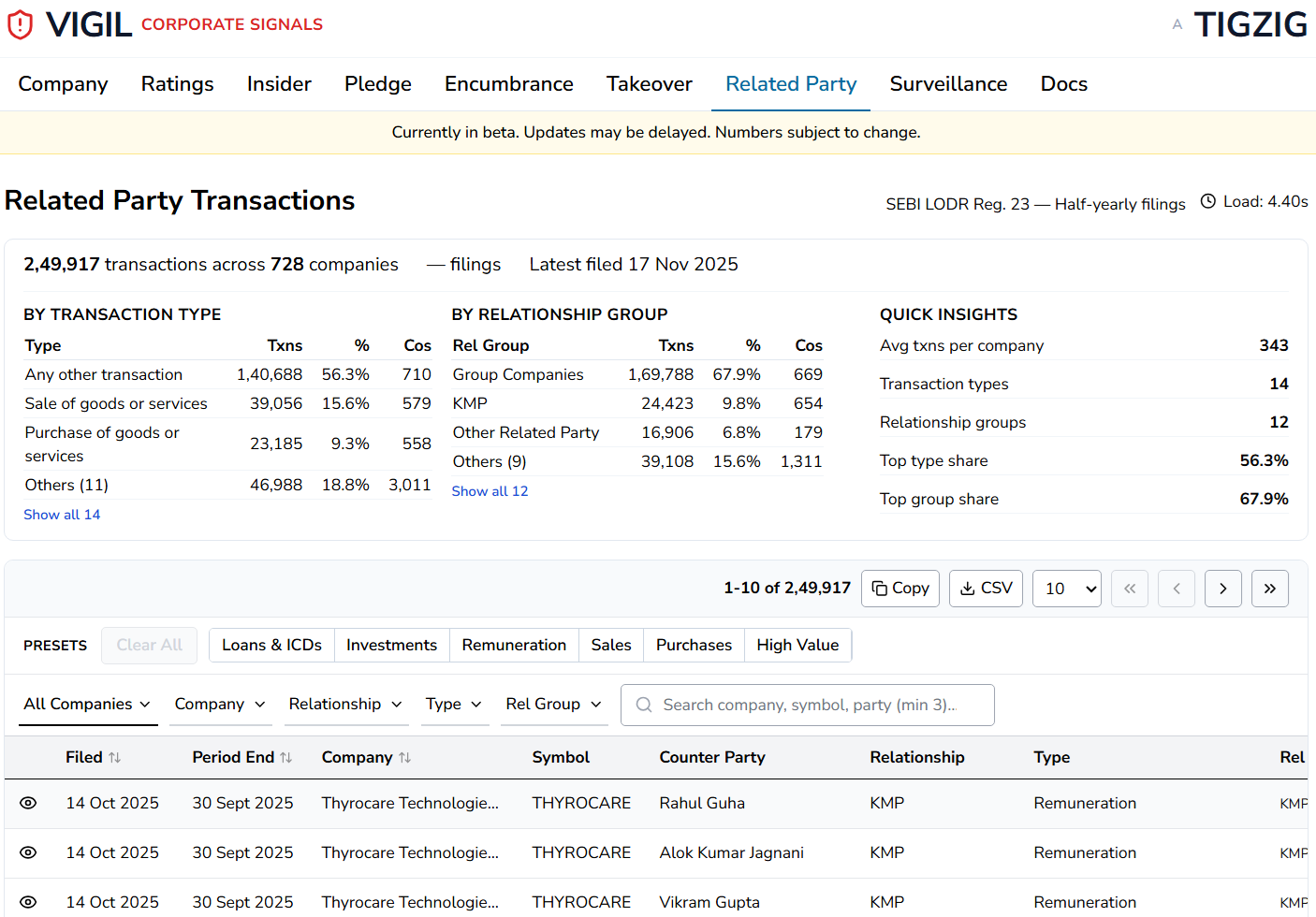The image size is (1316, 917).
Task: Click the Copy button
Action: tap(900, 589)
